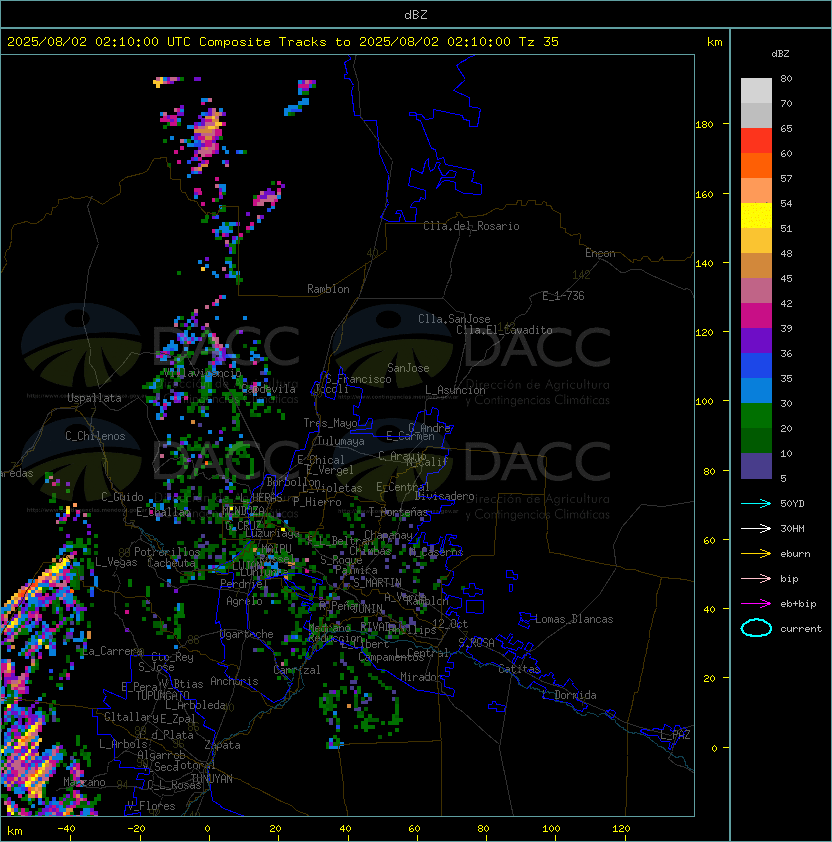Select the dark orange 60 dBZ swatch
832x842 pixels.
(756, 165)
